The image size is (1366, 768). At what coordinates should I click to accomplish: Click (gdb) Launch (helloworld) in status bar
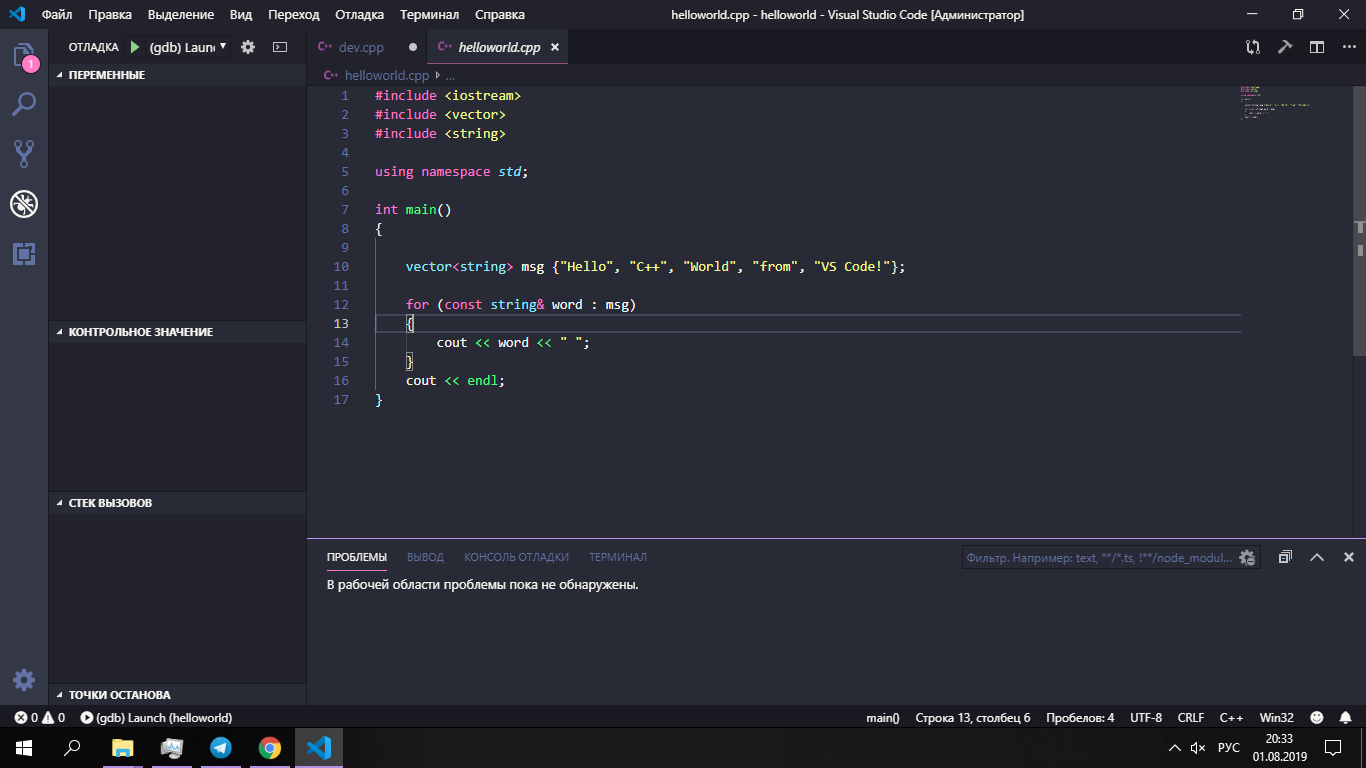click(x=156, y=718)
